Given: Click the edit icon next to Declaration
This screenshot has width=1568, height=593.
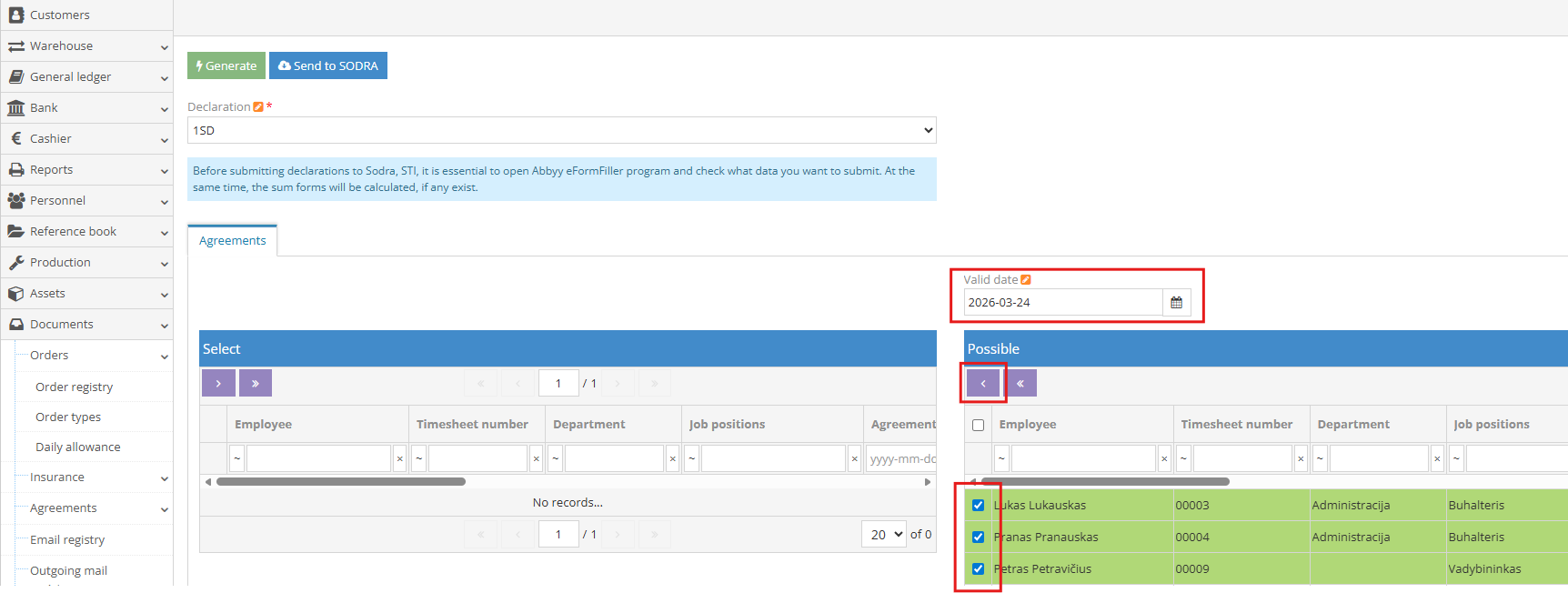Looking at the screenshot, I should (x=258, y=107).
